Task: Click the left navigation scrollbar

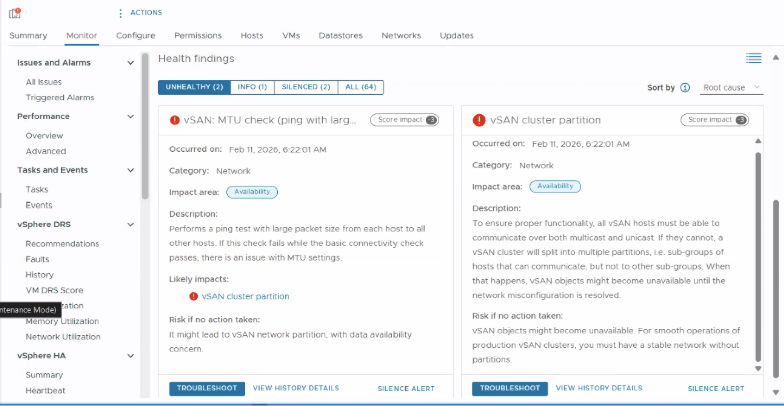Action: tap(145, 126)
